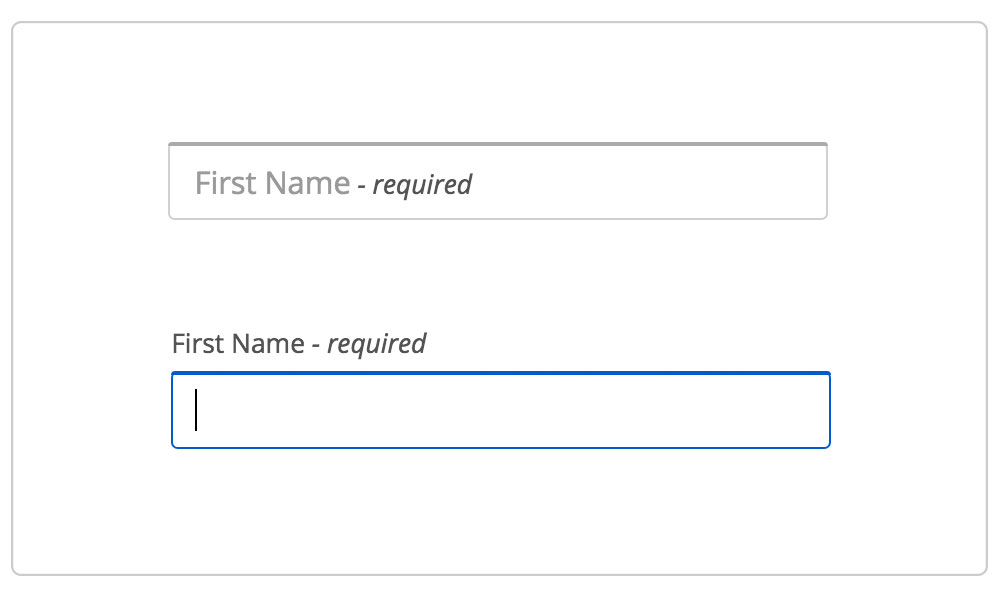Click blank card area above the gray field
The height and width of the screenshot is (600, 1000).
[498, 83]
